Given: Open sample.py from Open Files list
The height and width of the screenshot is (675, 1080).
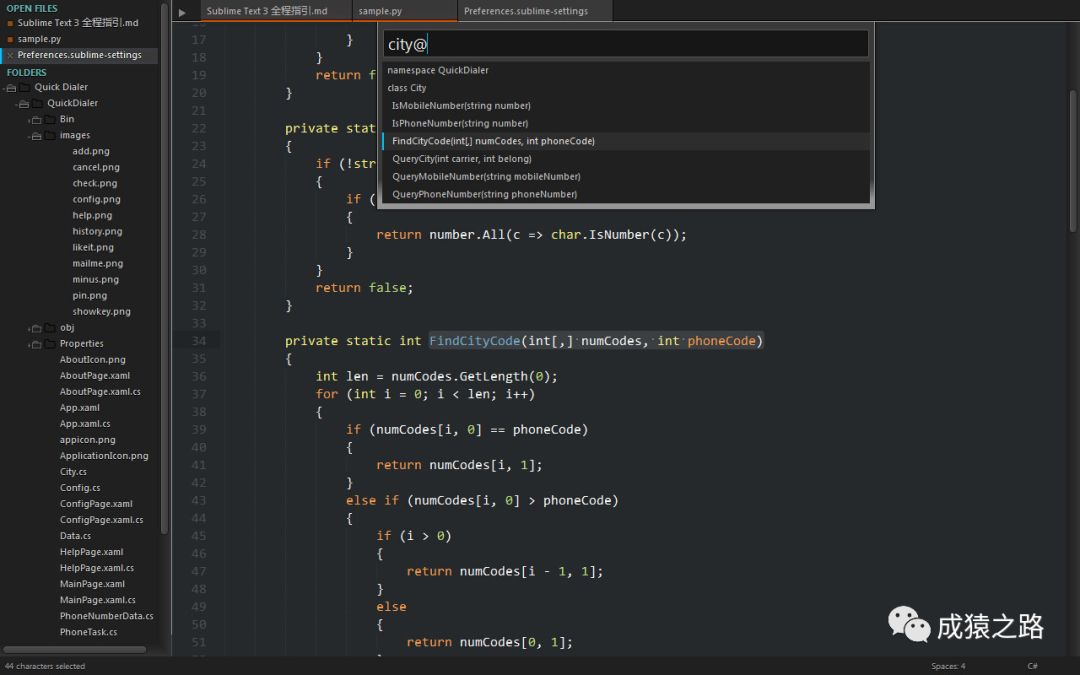Looking at the screenshot, I should pyautogui.click(x=39, y=39).
